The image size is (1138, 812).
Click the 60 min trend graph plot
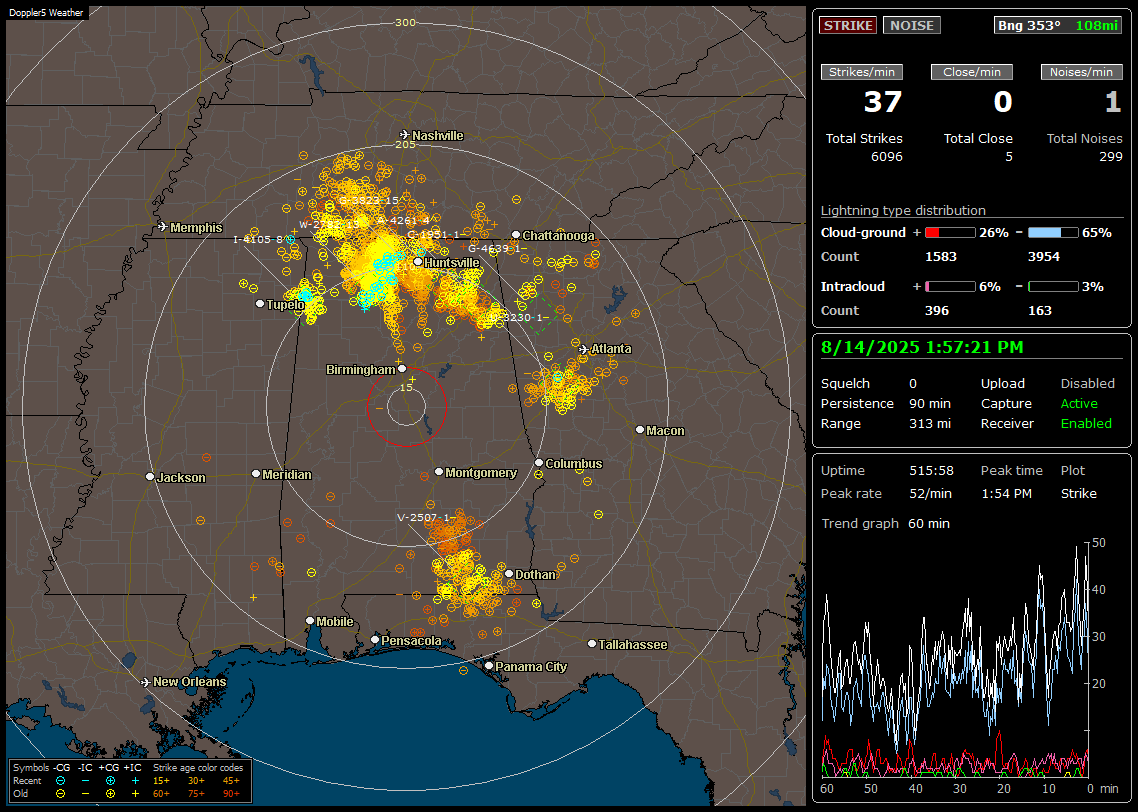[955, 659]
